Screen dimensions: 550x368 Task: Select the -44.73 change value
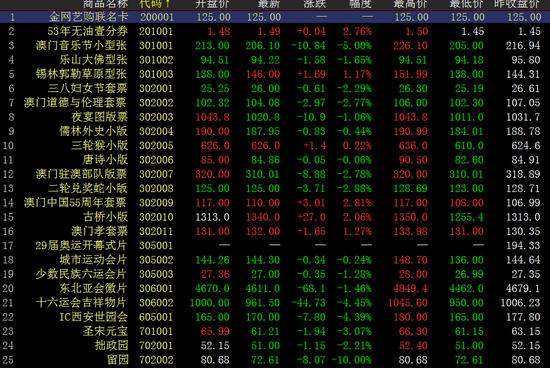(x=308, y=302)
